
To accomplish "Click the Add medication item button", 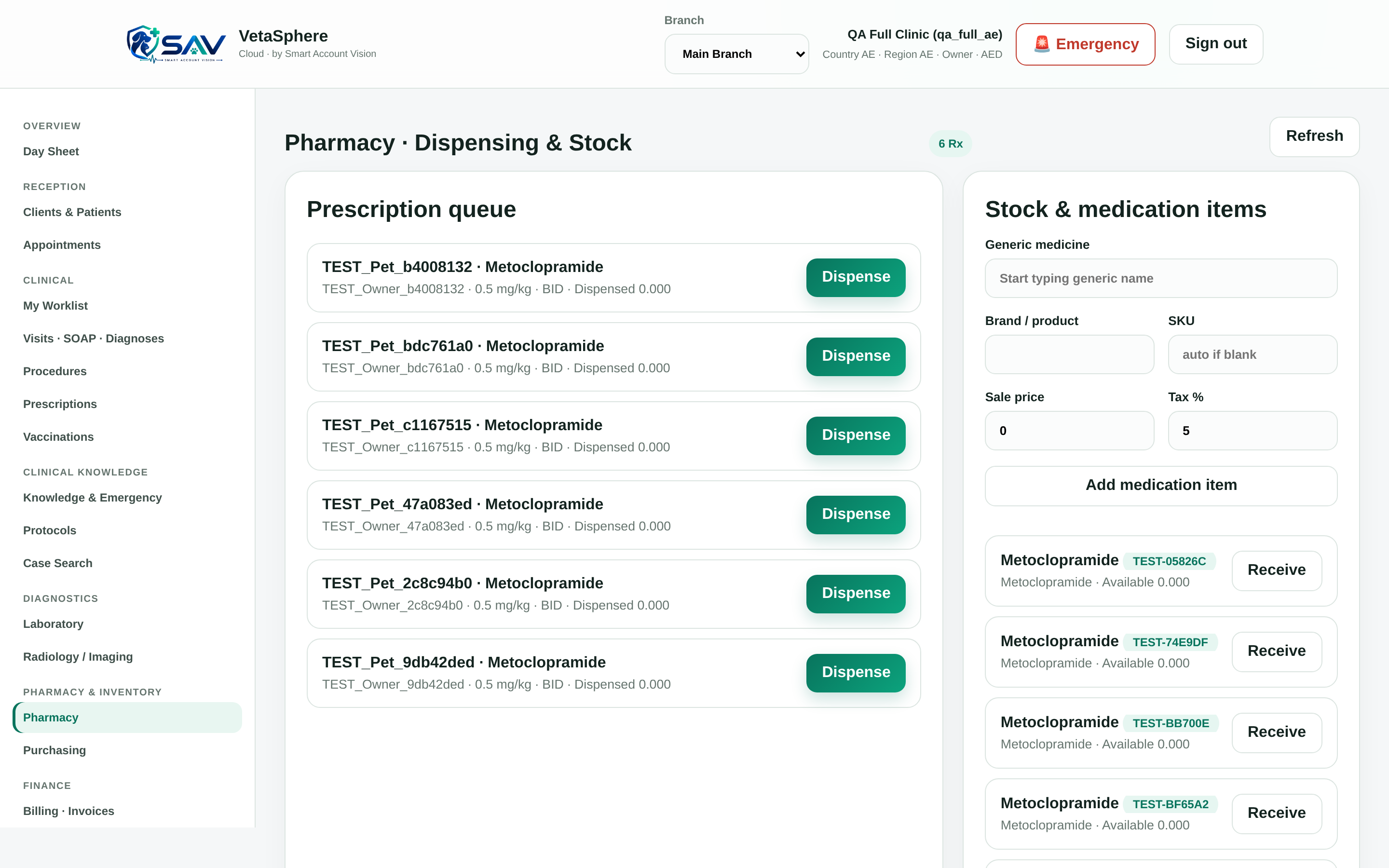I will 1160,486.
